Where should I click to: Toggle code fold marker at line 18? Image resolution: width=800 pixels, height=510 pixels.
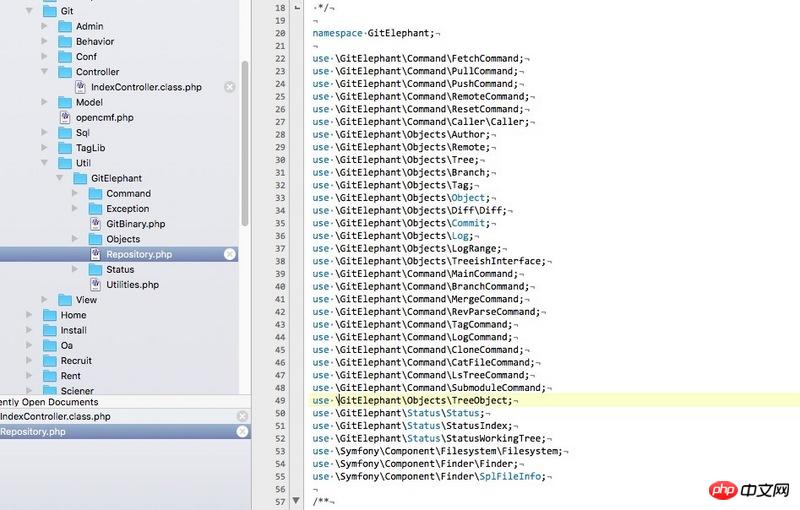click(x=297, y=8)
